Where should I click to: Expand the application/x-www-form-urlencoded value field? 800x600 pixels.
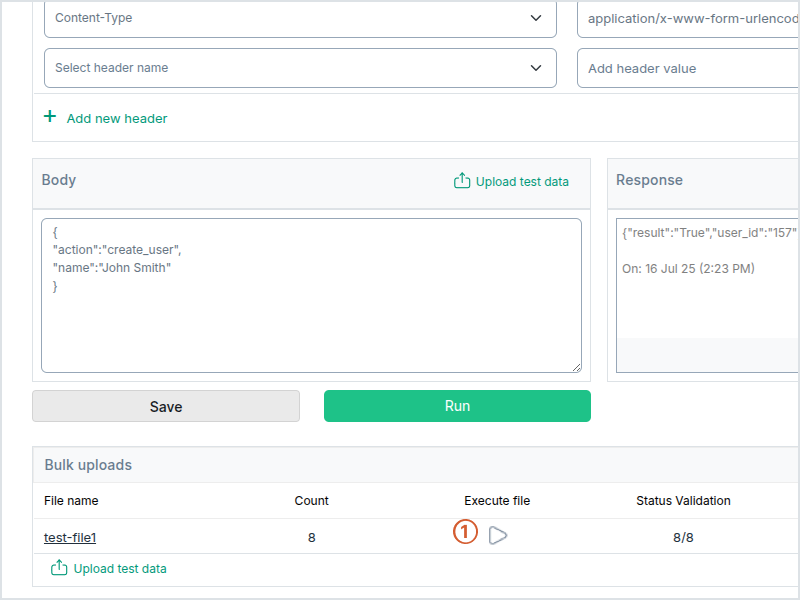690,17
